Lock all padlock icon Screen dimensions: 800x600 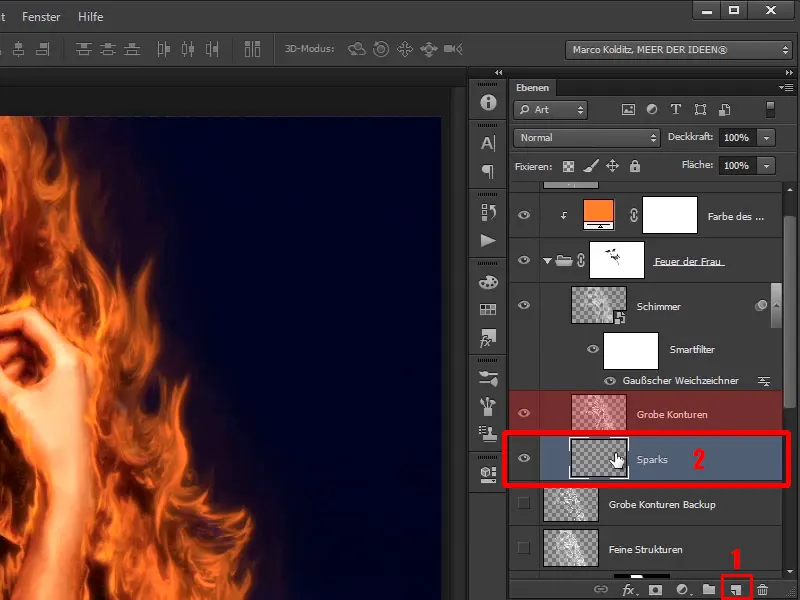635,166
